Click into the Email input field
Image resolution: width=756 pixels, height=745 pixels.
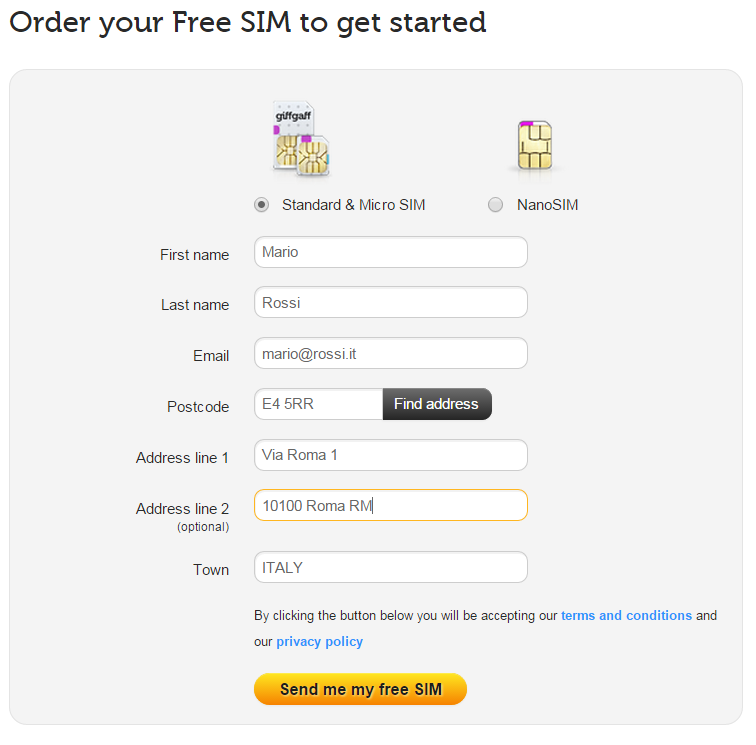(x=390, y=353)
